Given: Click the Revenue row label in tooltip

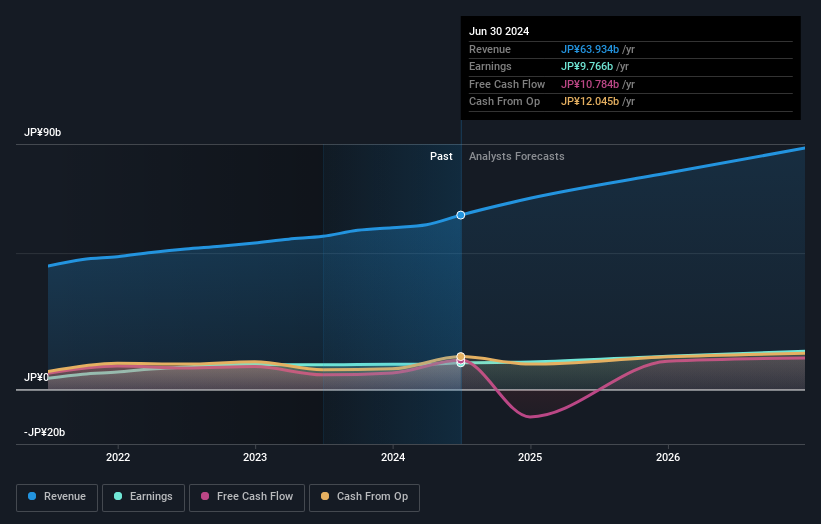Looking at the screenshot, I should (x=490, y=49).
